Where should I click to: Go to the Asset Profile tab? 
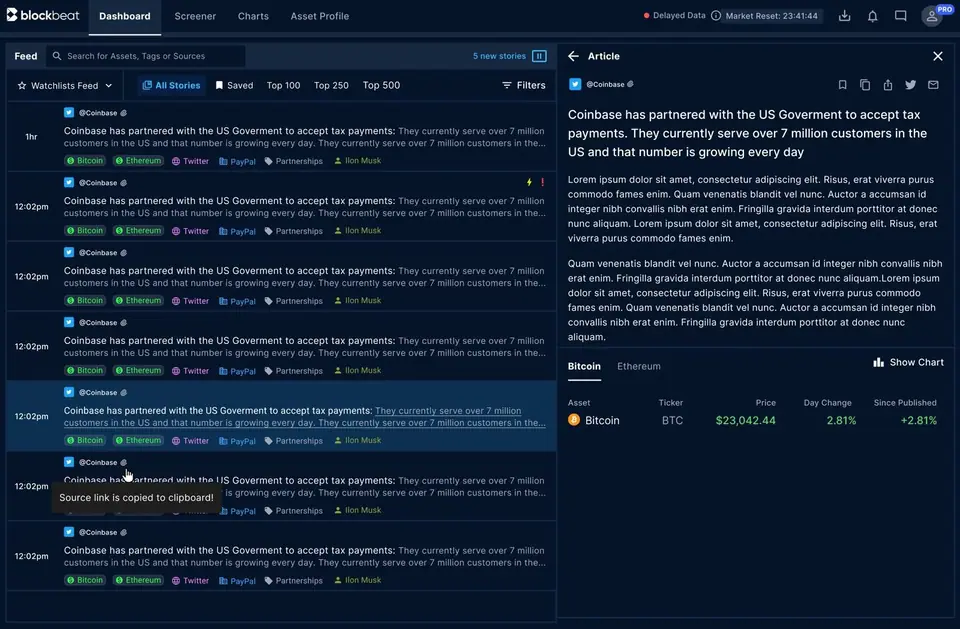(x=320, y=17)
